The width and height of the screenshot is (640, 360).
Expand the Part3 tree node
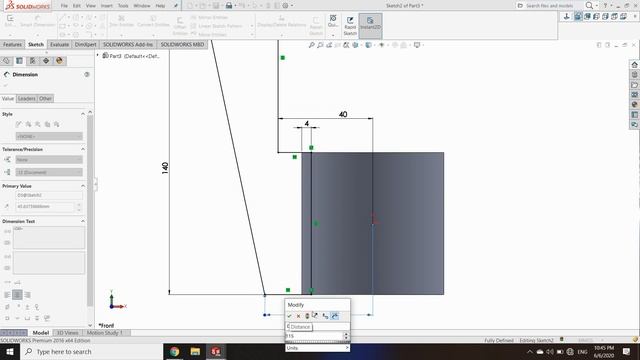[x=98, y=55]
